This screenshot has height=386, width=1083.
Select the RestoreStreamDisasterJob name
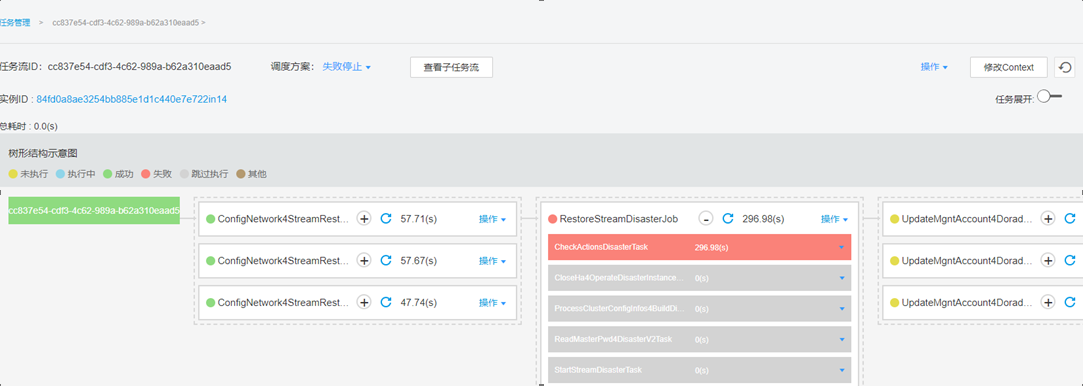coord(619,219)
